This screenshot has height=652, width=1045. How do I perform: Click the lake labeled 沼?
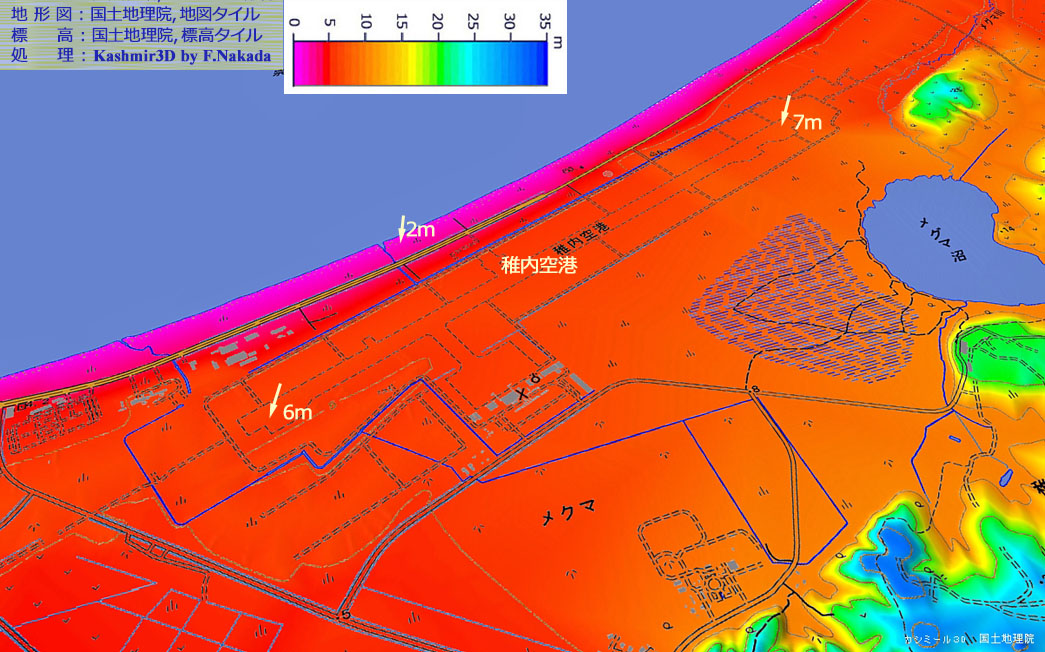click(930, 240)
